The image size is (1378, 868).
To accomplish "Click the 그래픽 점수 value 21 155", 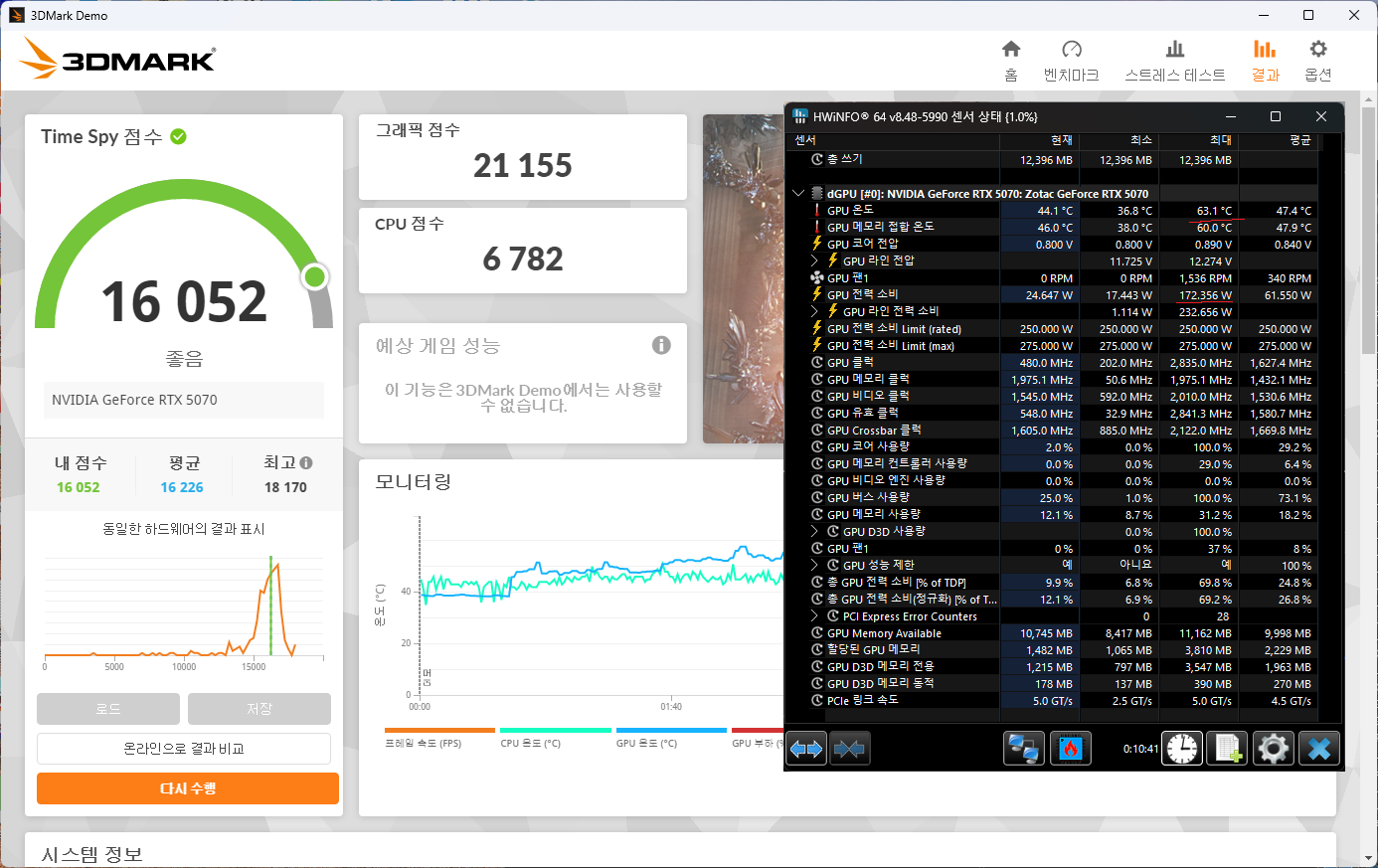I will (x=523, y=165).
